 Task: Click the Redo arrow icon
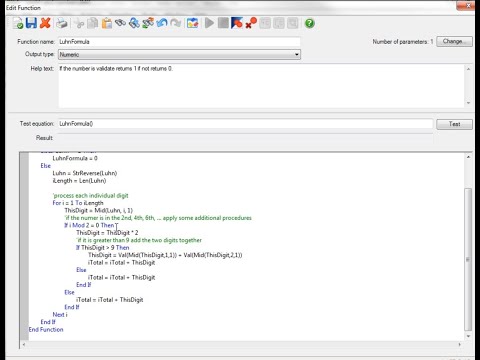[x=175, y=23]
